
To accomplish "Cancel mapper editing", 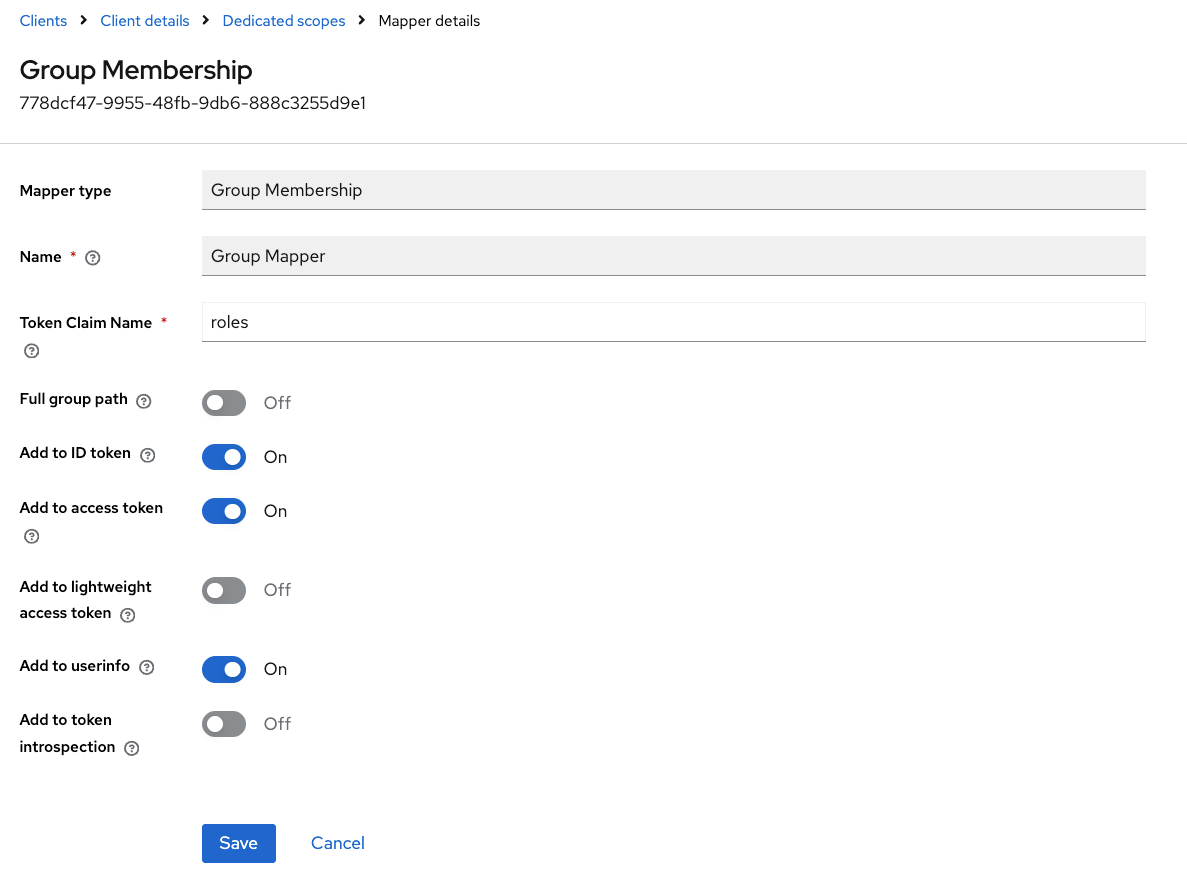I will pyautogui.click(x=338, y=843).
